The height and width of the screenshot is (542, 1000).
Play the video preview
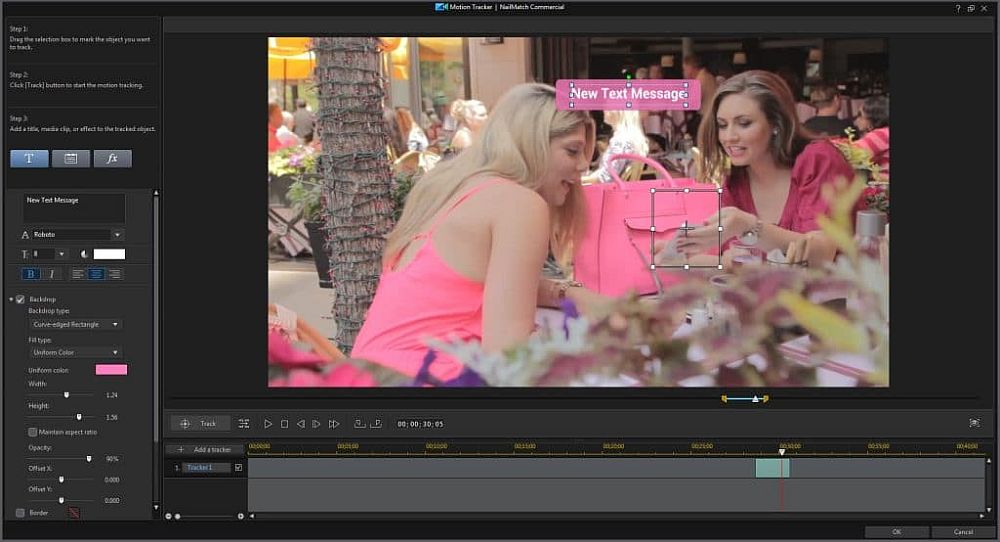tap(268, 424)
